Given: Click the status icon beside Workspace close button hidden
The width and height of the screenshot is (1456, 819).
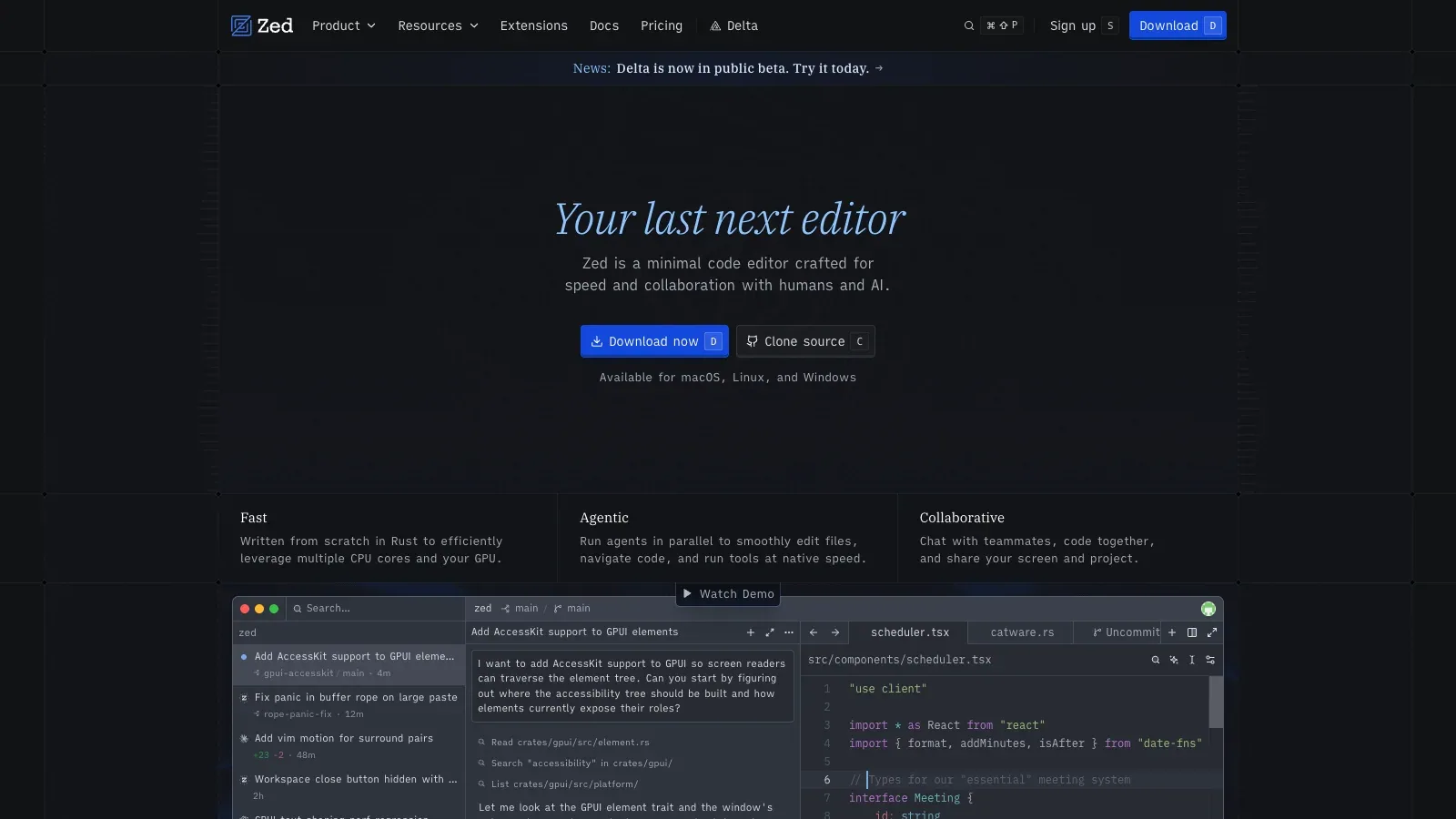Looking at the screenshot, I should (x=244, y=780).
